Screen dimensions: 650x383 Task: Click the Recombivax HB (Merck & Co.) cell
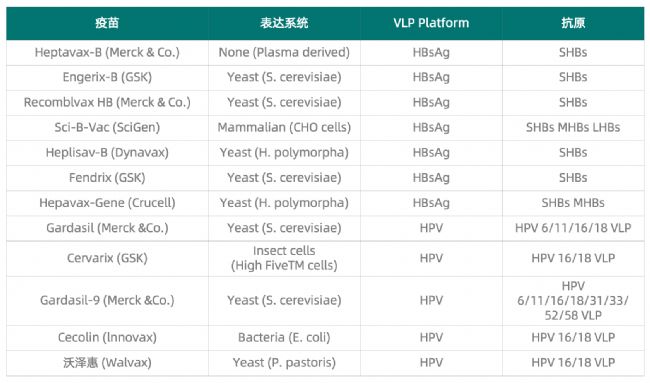click(x=107, y=103)
